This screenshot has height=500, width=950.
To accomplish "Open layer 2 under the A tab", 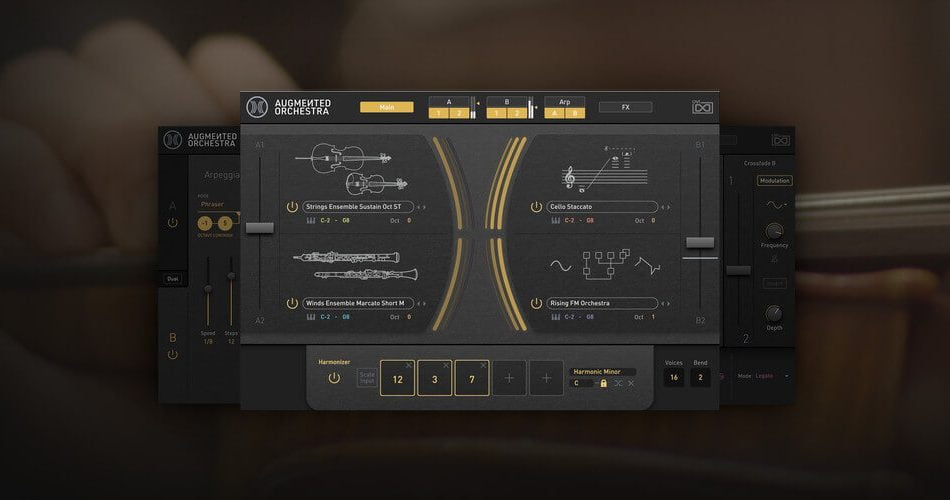I will tap(459, 113).
